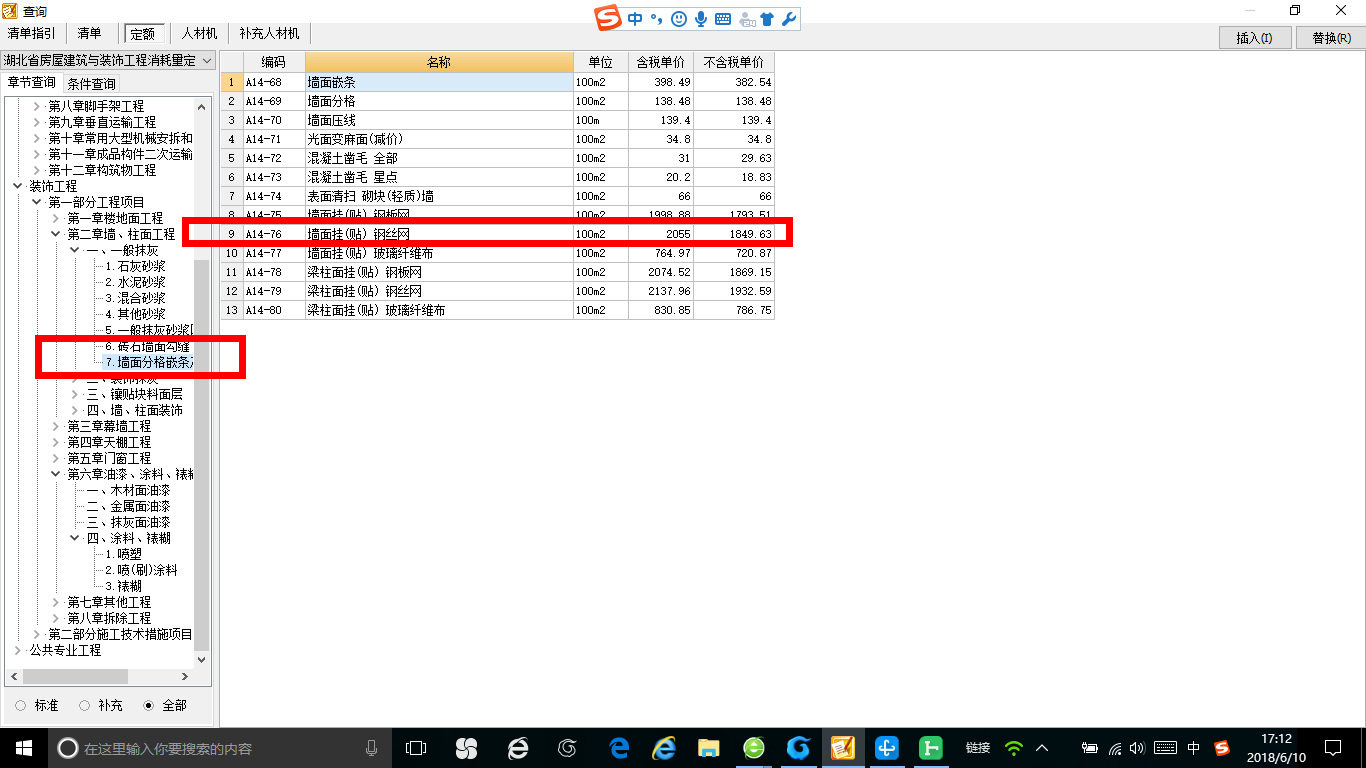This screenshot has height=768, width=1366.
Task: Expand 第一章楼地面工程 node
Action: tap(56, 218)
